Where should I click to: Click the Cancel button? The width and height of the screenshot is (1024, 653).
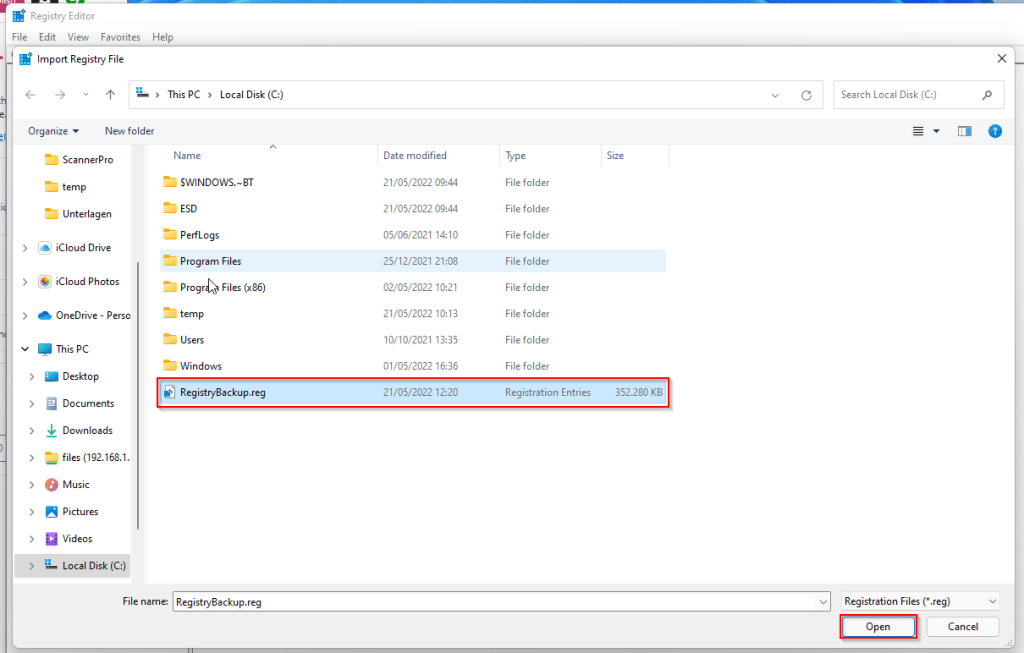pos(962,627)
